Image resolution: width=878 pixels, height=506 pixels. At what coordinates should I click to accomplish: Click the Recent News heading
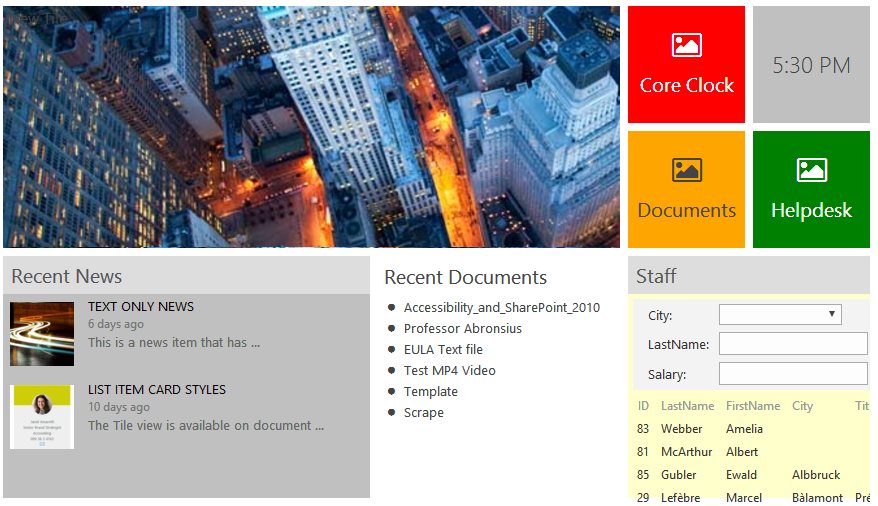point(67,276)
